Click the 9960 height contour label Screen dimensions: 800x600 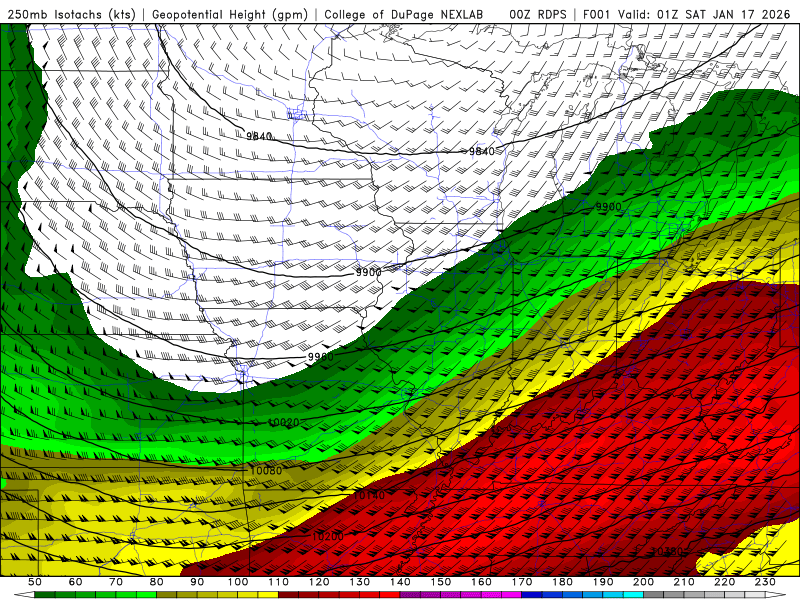[320, 357]
